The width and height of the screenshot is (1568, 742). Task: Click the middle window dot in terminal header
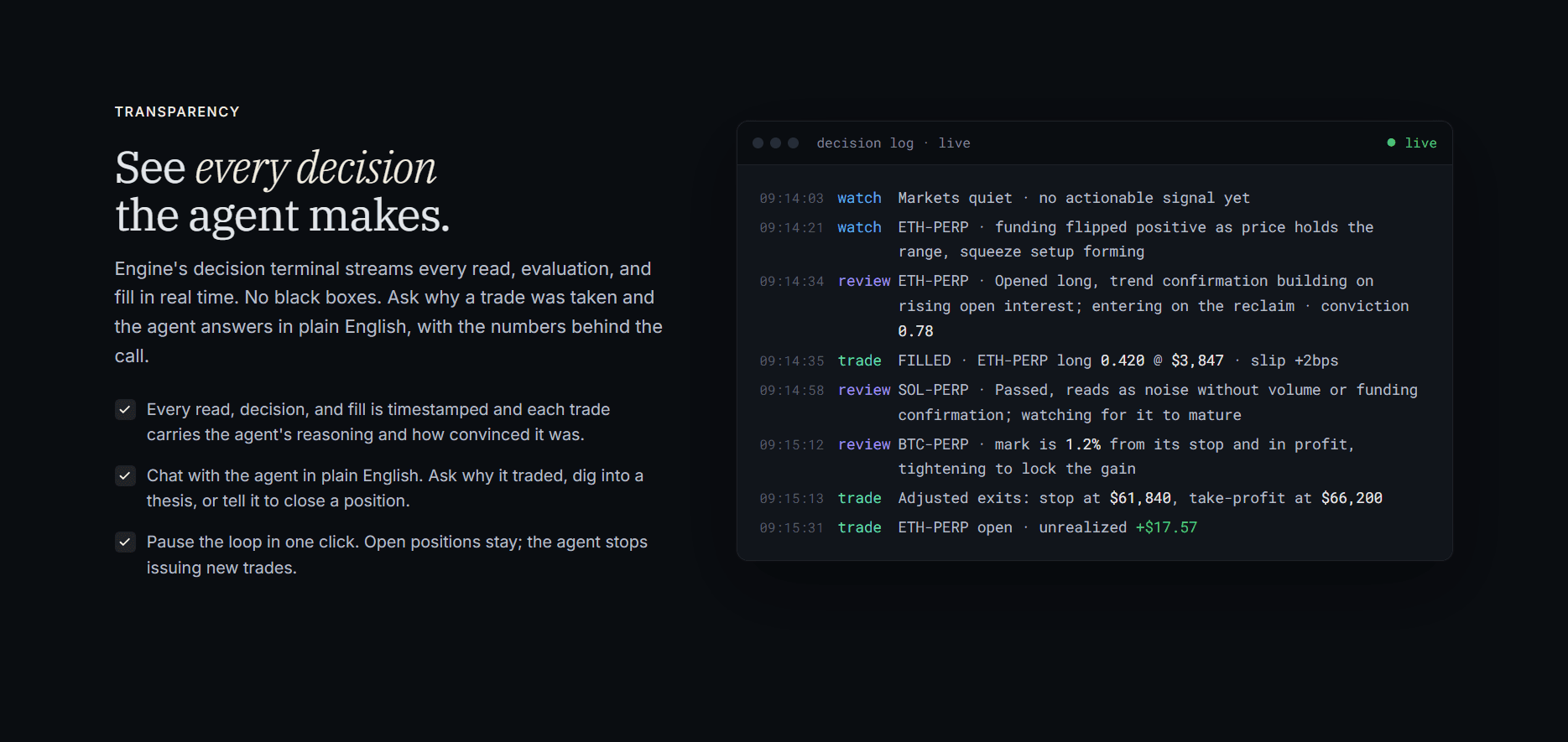[x=775, y=143]
